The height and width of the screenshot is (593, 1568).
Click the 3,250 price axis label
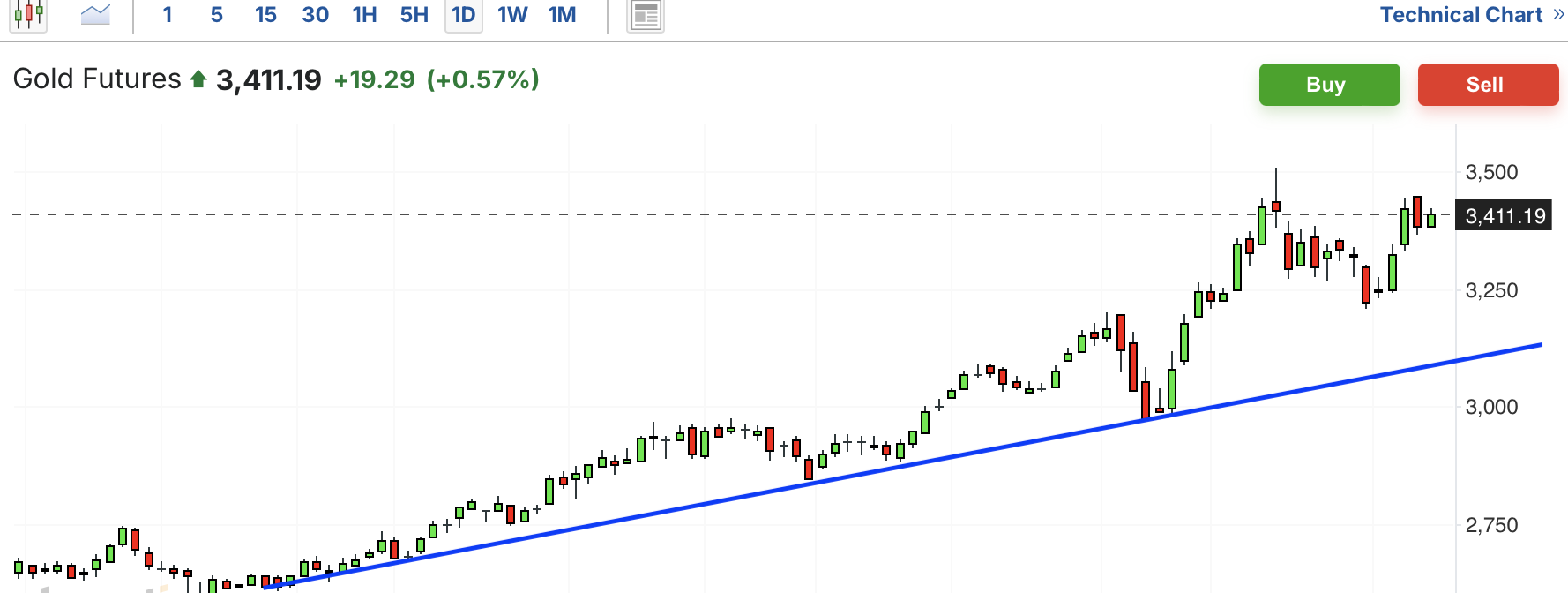1491,290
